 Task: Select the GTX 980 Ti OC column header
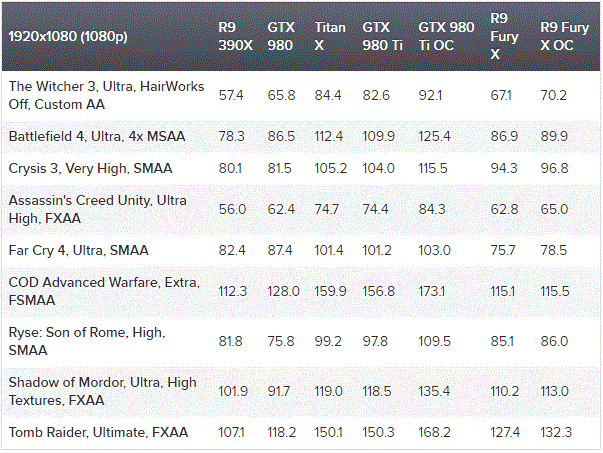coord(446,36)
